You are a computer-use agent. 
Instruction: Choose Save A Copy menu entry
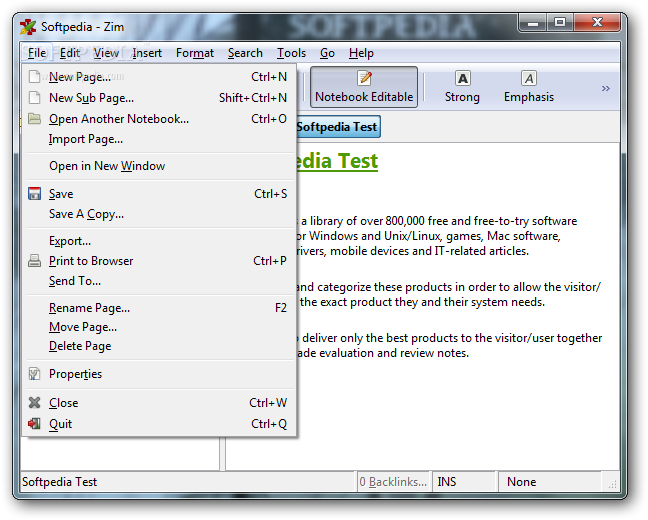pyautogui.click(x=161, y=214)
